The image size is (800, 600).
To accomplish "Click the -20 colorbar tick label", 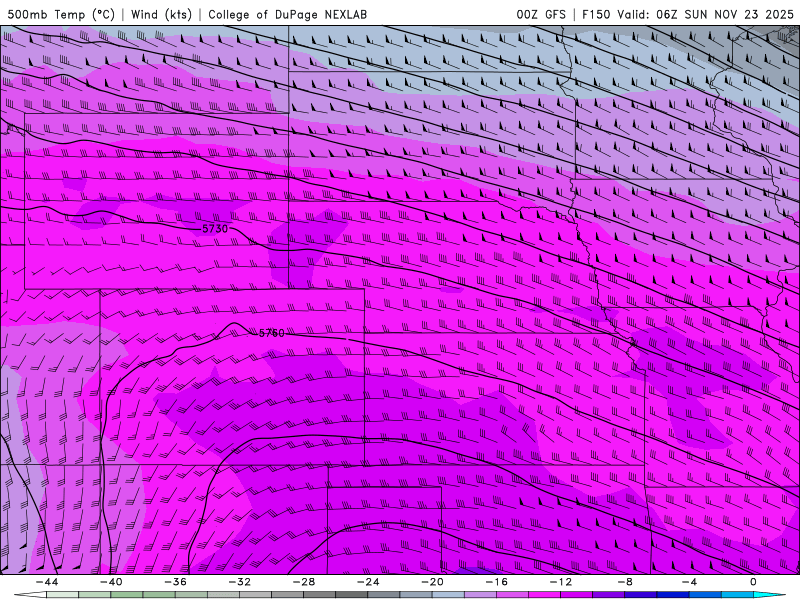I will click(x=432, y=582).
